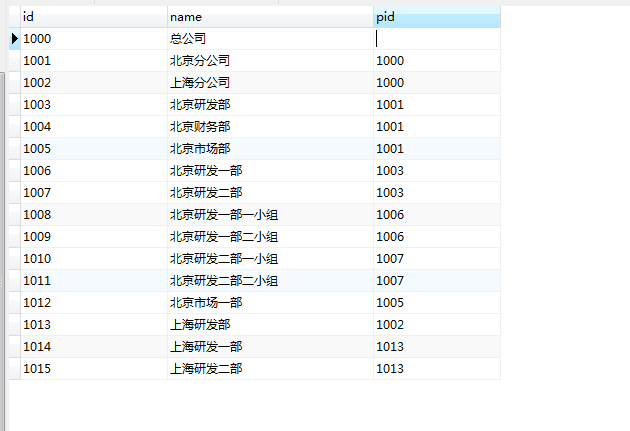The width and height of the screenshot is (630, 431).
Task: Click the pid cell in row 1013
Action: click(437, 325)
